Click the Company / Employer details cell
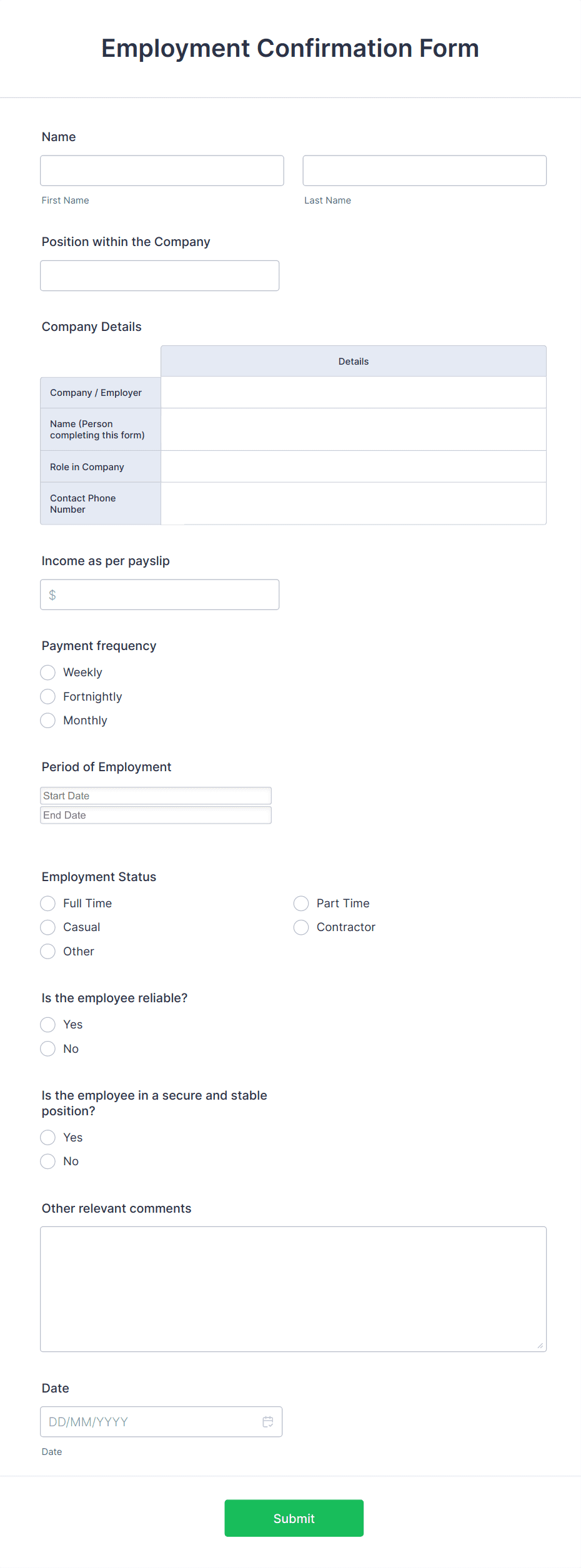The width and height of the screenshot is (581, 1568). [353, 392]
